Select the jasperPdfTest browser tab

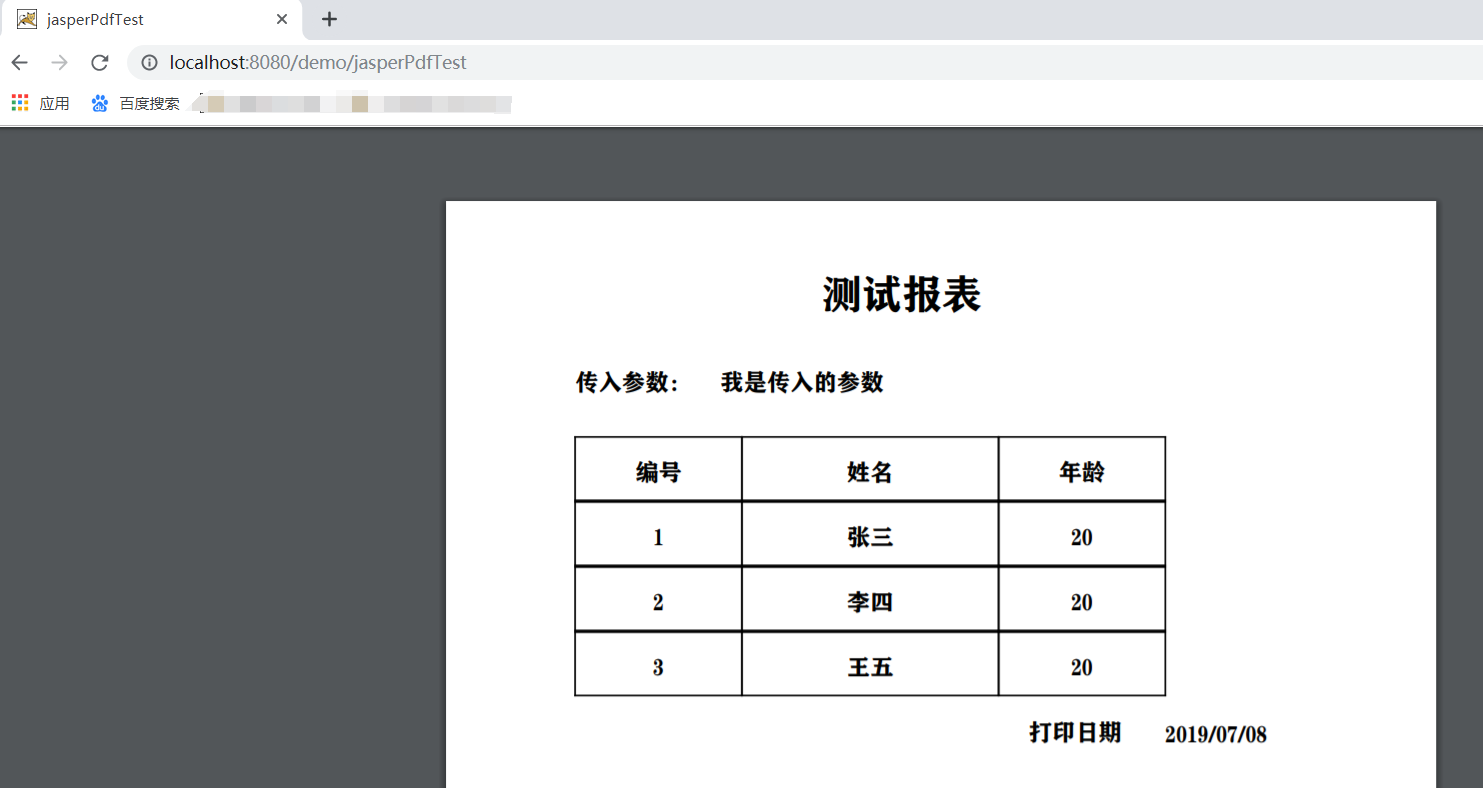[x=151, y=19]
